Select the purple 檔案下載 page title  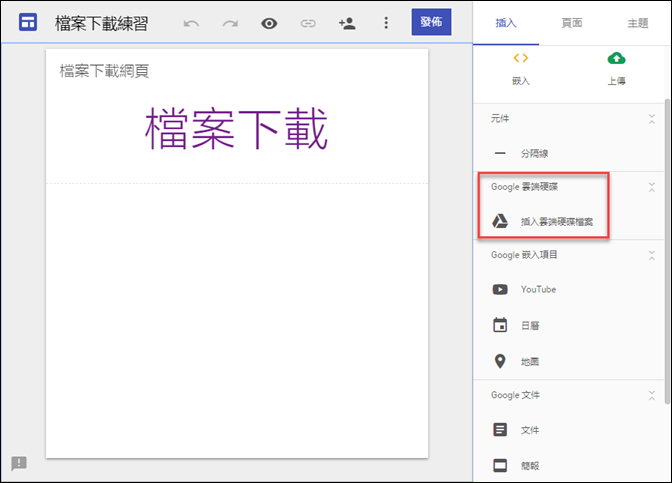pos(236,129)
